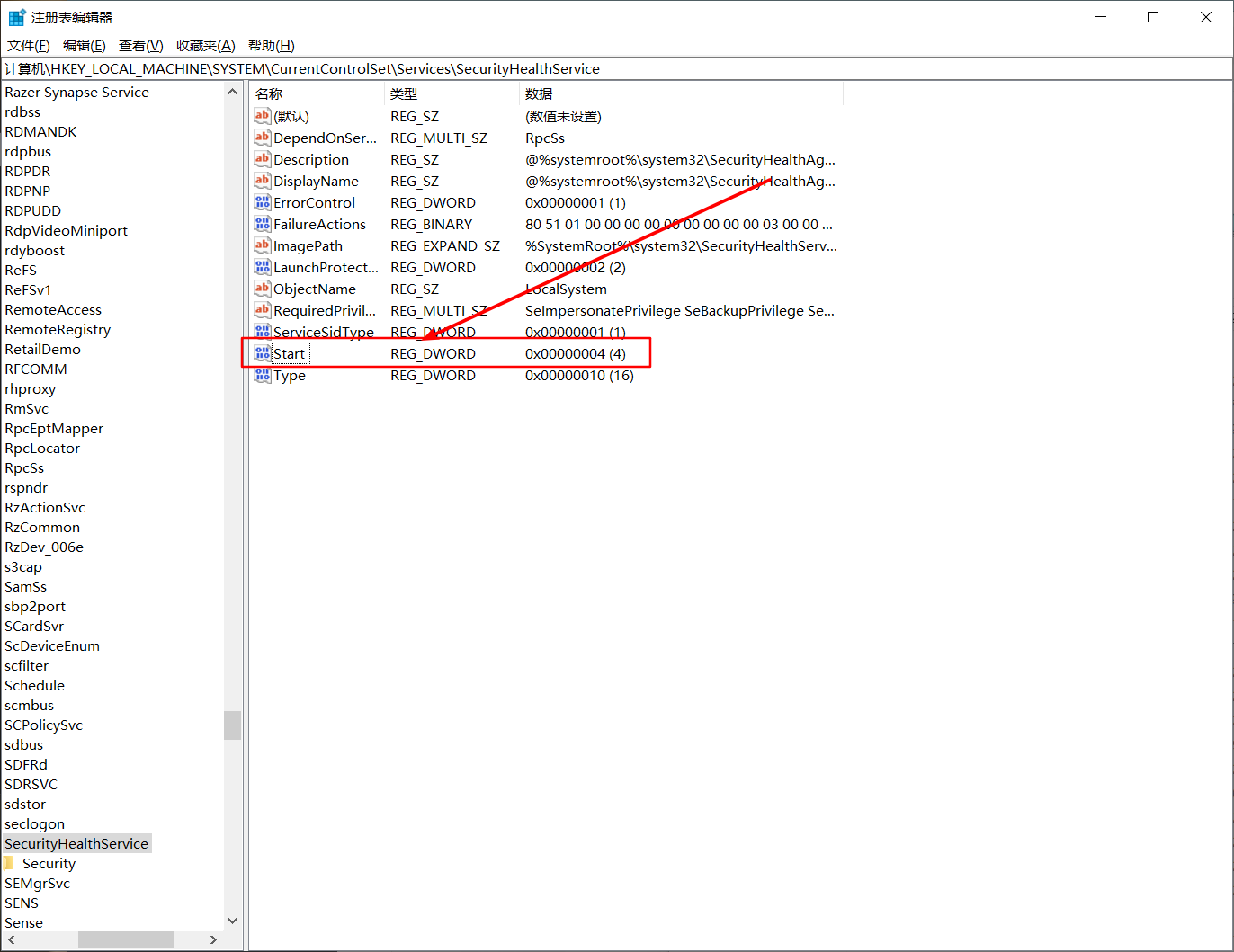Viewport: 1234px width, 952px height.
Task: Select the RpcEptMapper key
Action: tap(54, 428)
